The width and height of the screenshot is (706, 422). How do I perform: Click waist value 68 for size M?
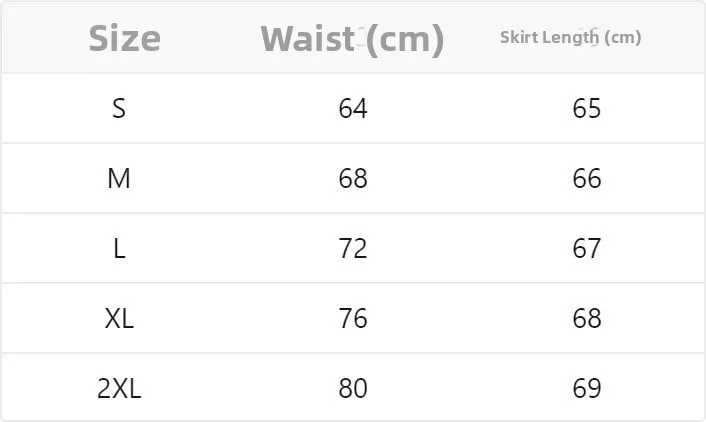click(x=353, y=178)
